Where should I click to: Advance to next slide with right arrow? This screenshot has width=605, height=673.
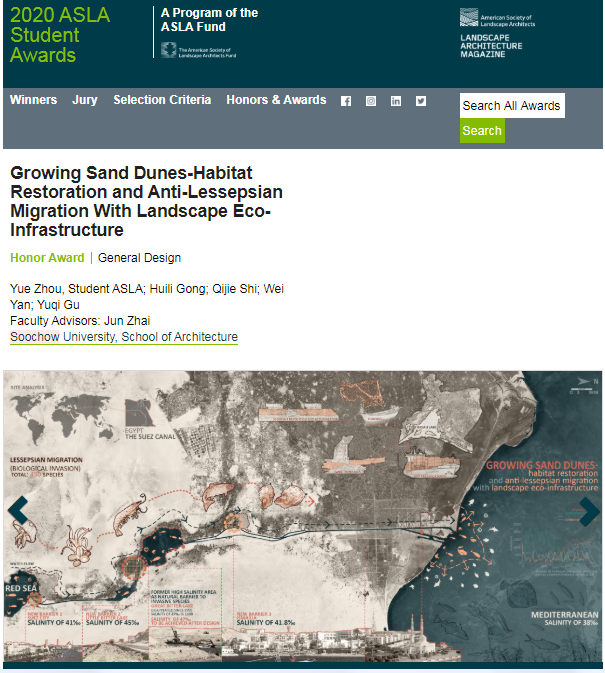[x=589, y=511]
